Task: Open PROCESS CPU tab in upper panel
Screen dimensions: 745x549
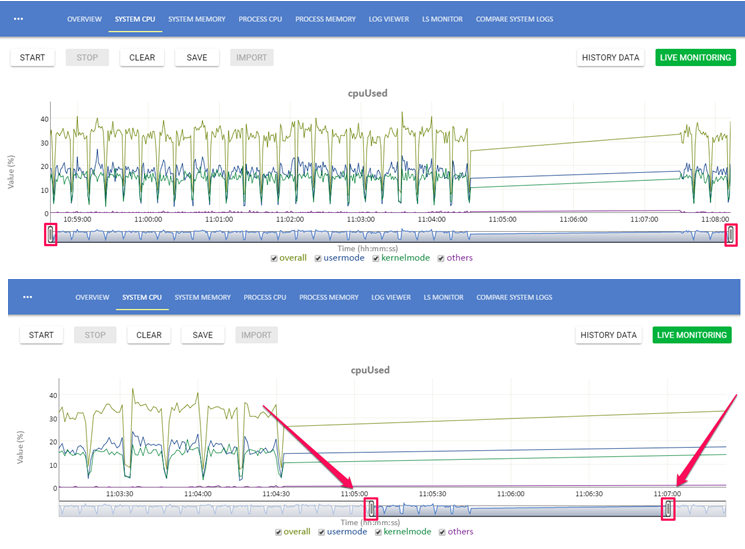Action: pyautogui.click(x=260, y=19)
